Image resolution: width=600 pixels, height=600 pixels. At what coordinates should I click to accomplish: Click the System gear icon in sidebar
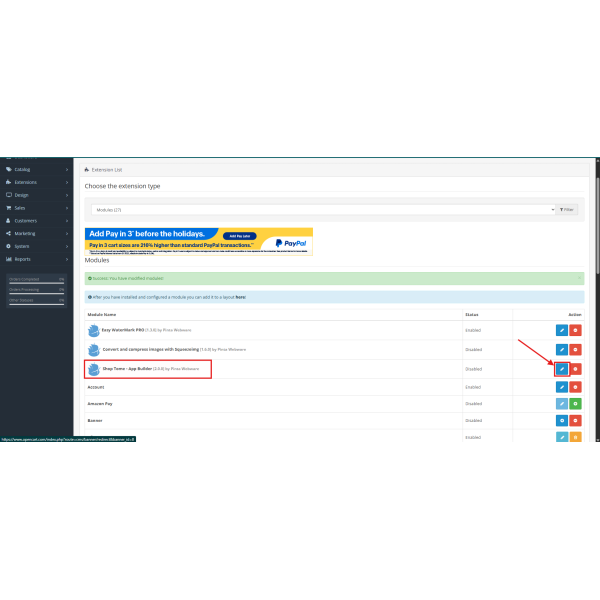pos(8,246)
